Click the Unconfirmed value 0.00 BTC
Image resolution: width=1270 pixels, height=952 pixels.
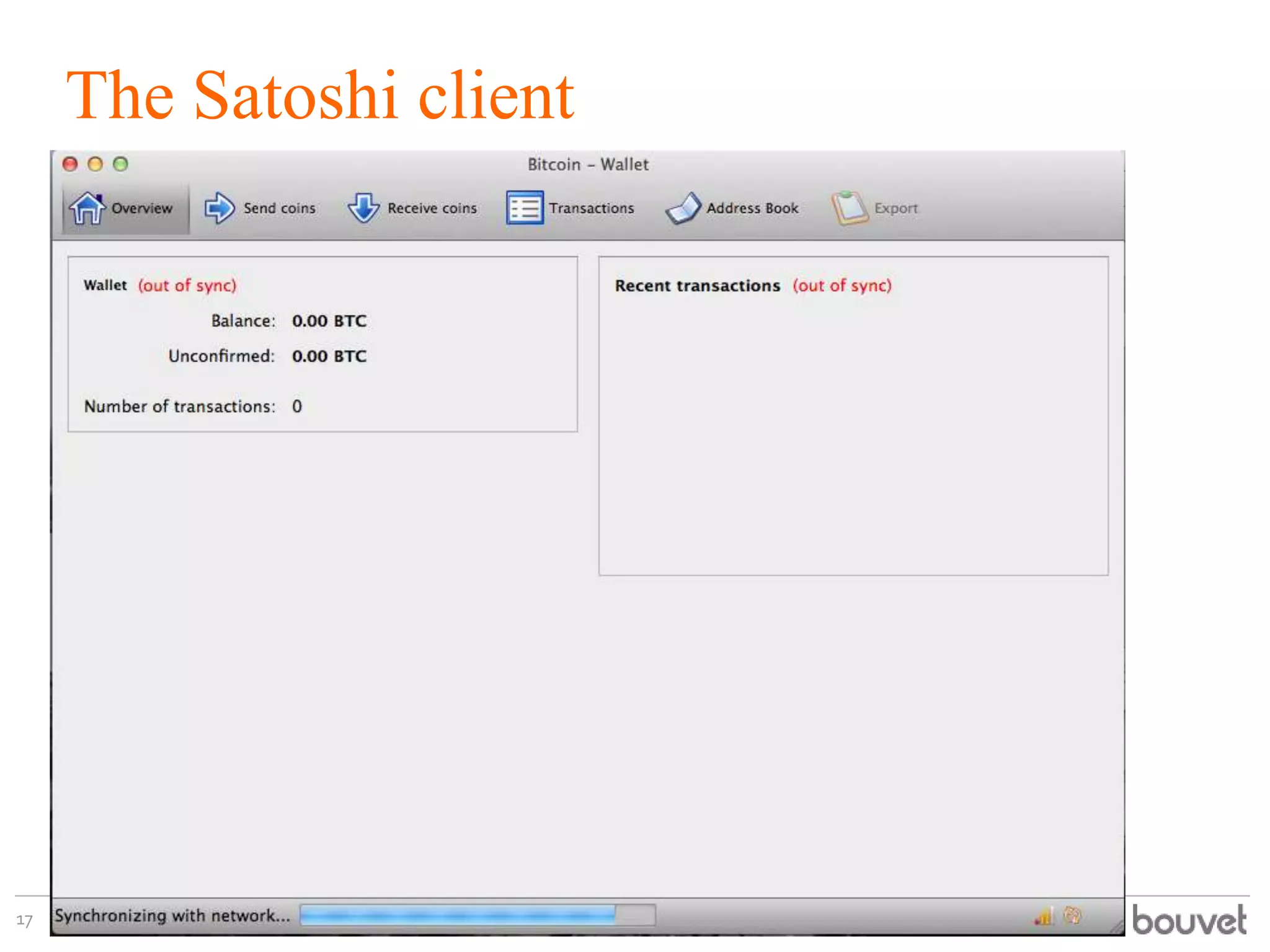[x=329, y=356]
